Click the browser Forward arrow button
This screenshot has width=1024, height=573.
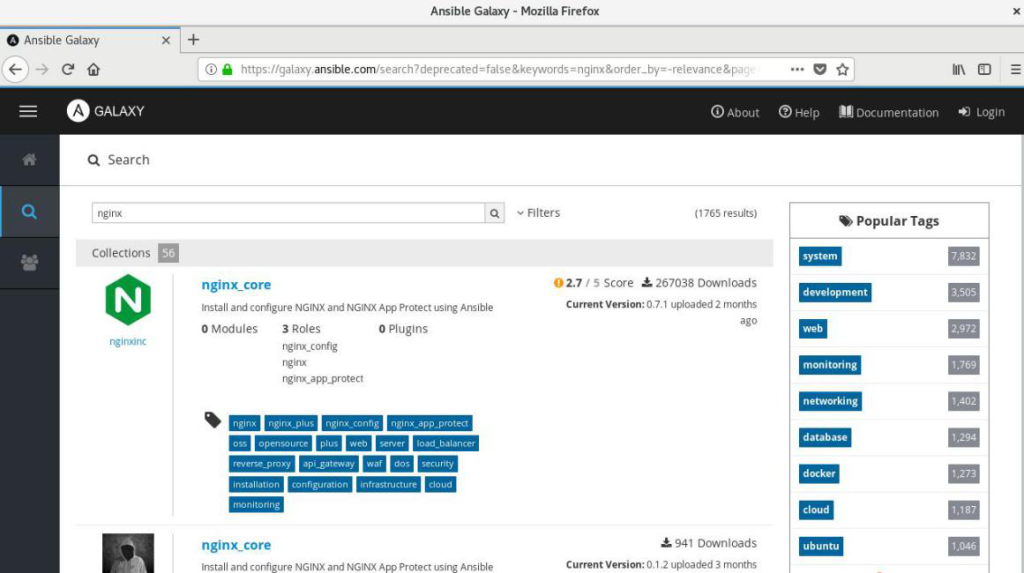[x=42, y=69]
